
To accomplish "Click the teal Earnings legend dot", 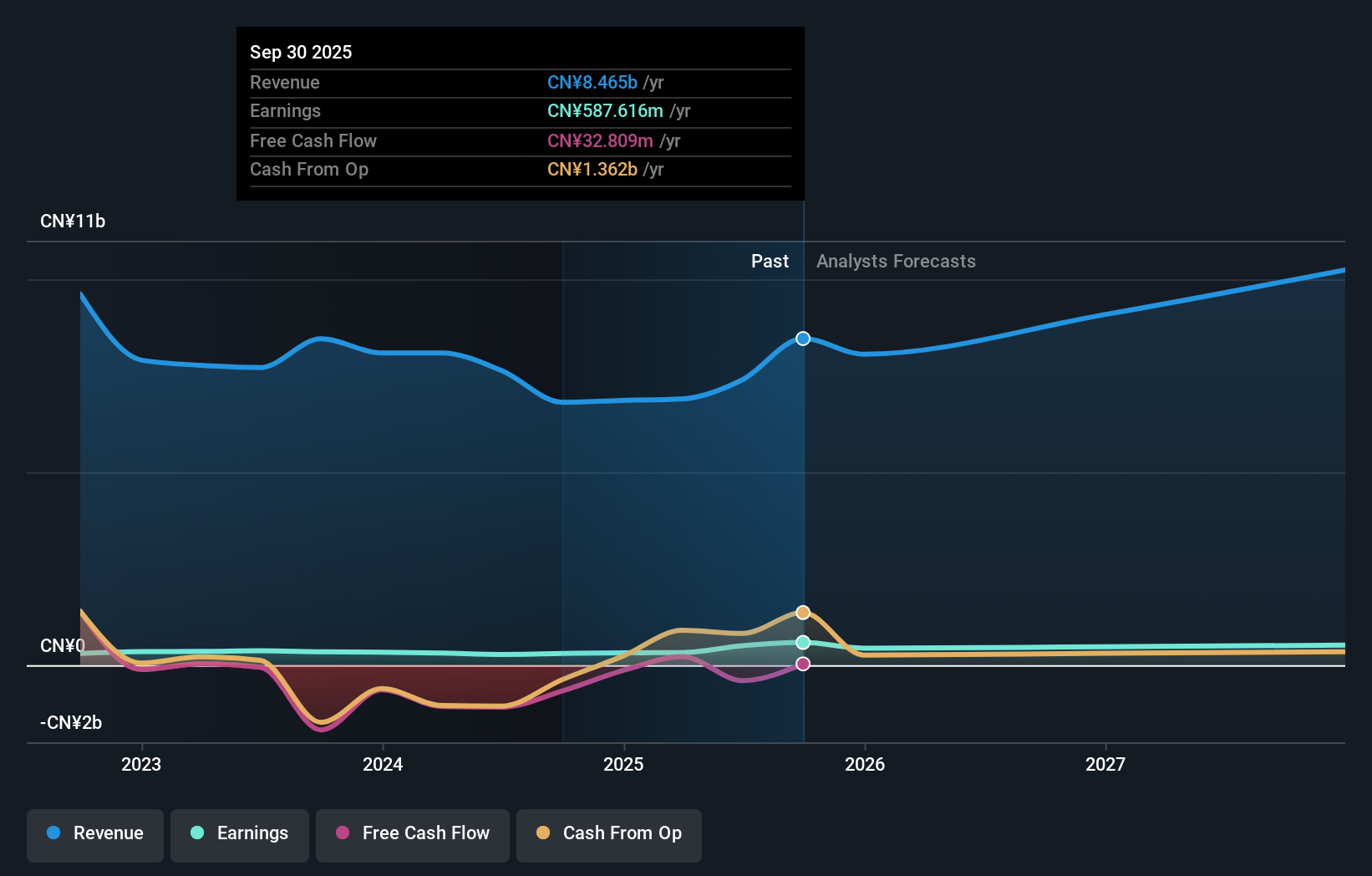I will [197, 833].
